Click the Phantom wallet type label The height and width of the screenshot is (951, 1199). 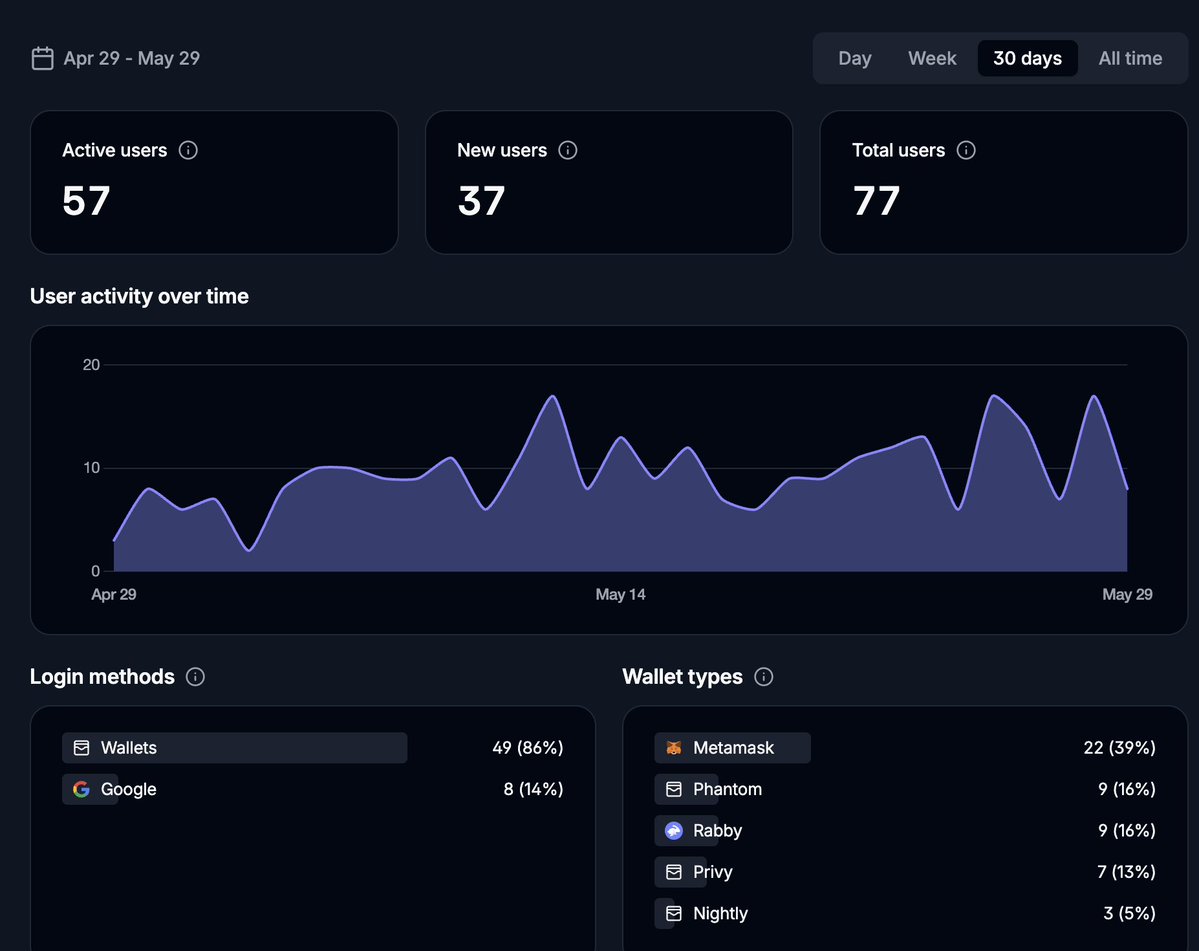727,789
